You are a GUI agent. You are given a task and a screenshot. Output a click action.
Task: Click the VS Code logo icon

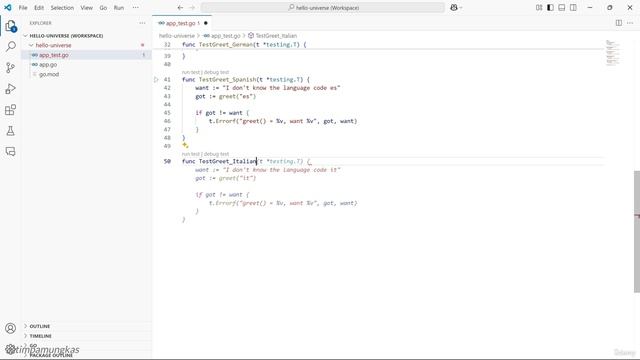[x=8, y=7]
